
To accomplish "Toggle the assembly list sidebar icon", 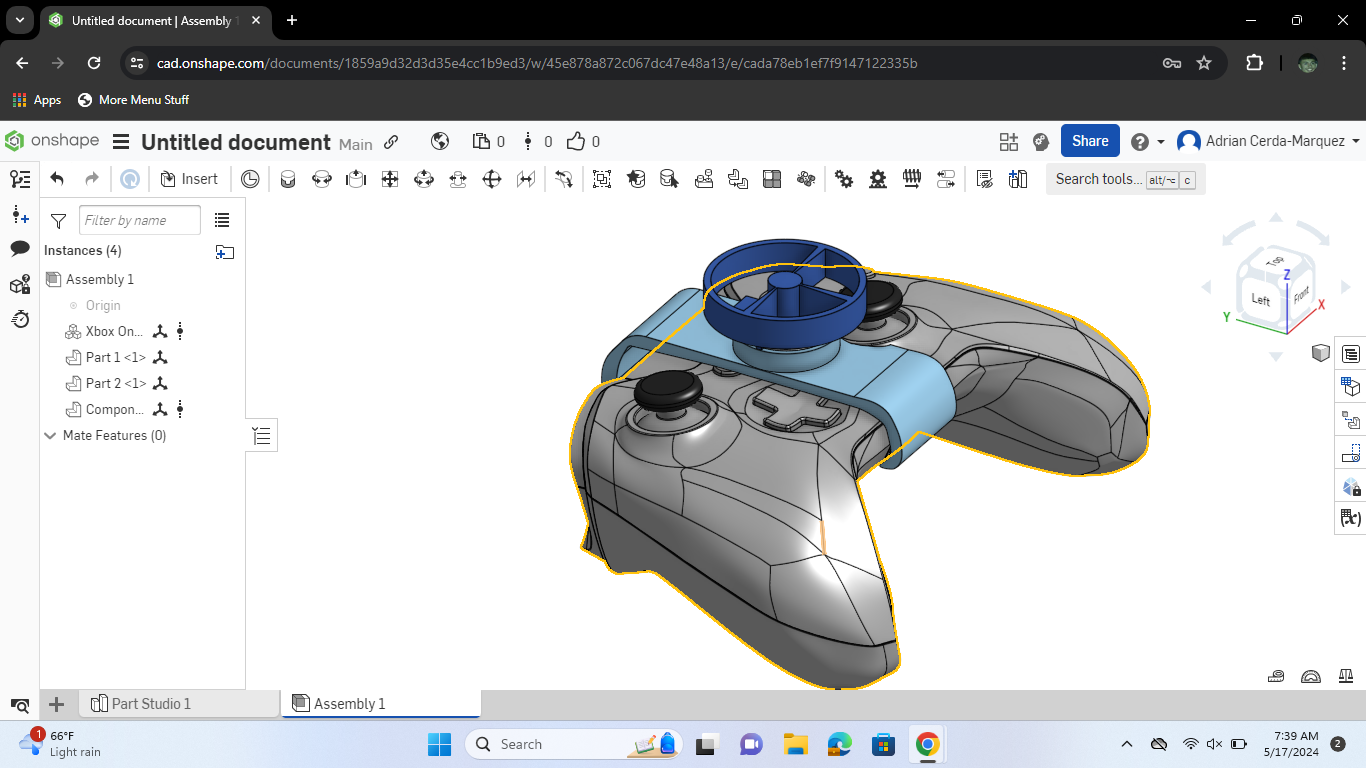I will click(x=20, y=179).
